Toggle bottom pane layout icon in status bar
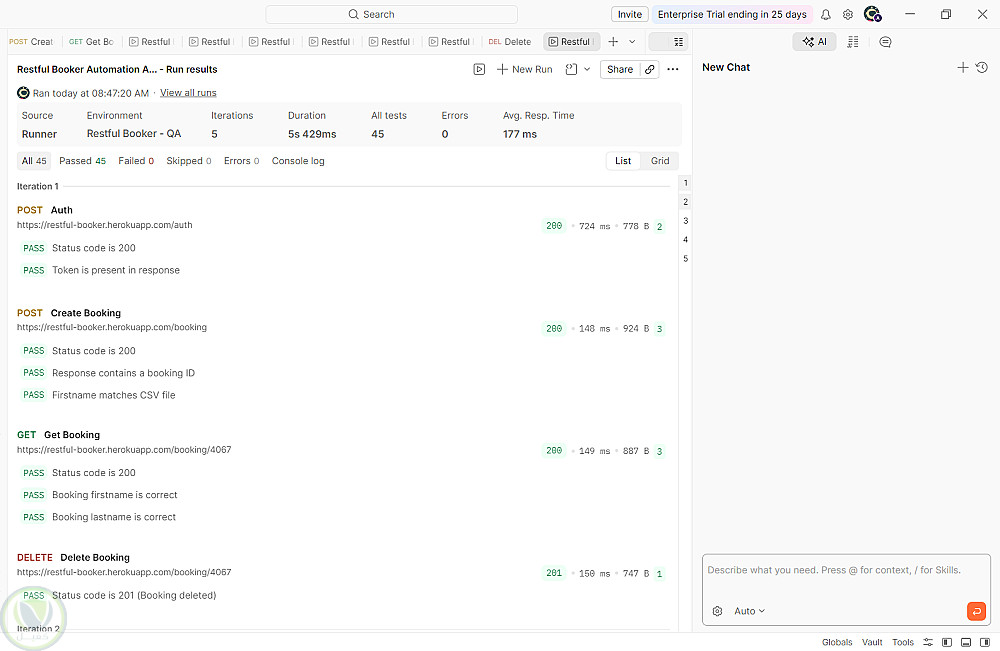Image resolution: width=1000 pixels, height=651 pixels. (x=966, y=642)
